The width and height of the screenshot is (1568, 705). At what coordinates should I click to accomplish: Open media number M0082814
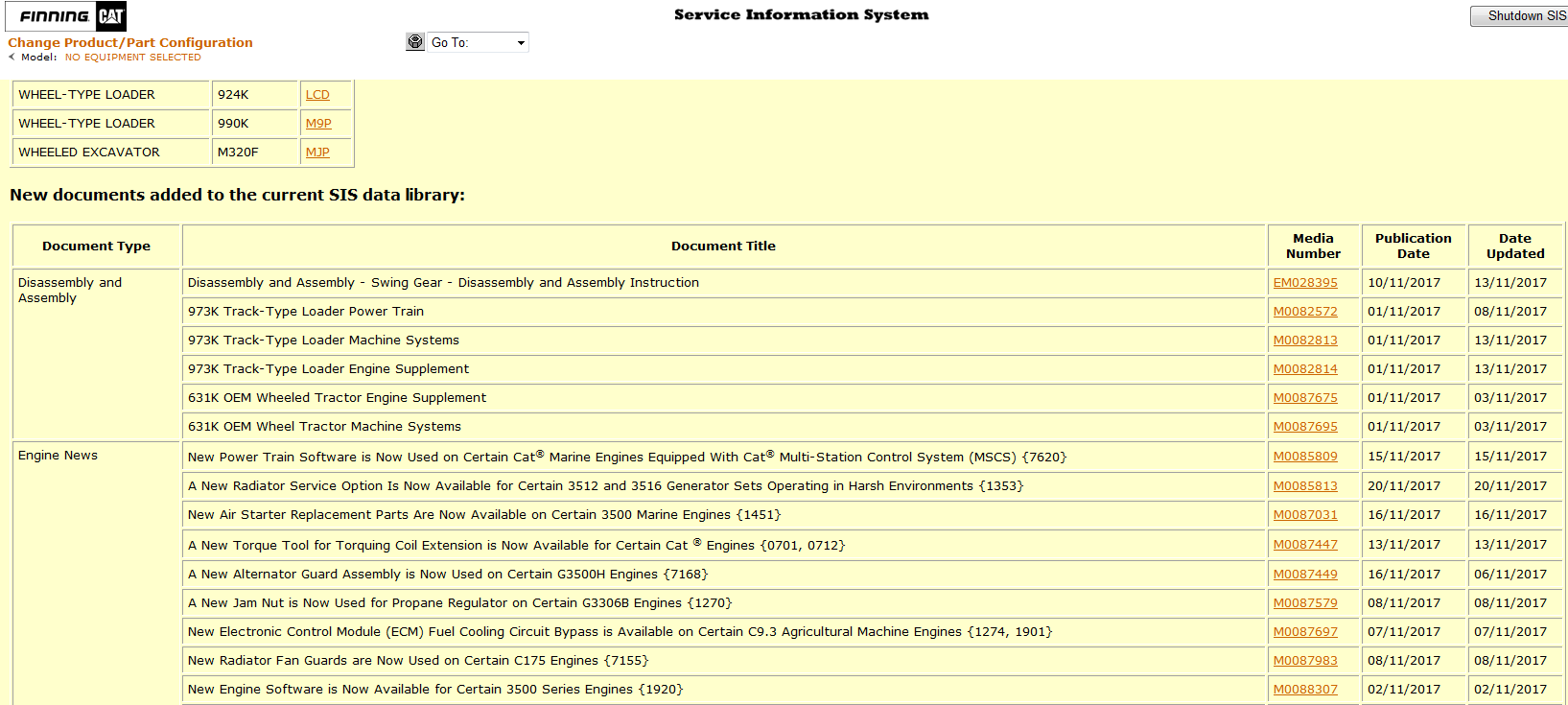click(x=1305, y=369)
